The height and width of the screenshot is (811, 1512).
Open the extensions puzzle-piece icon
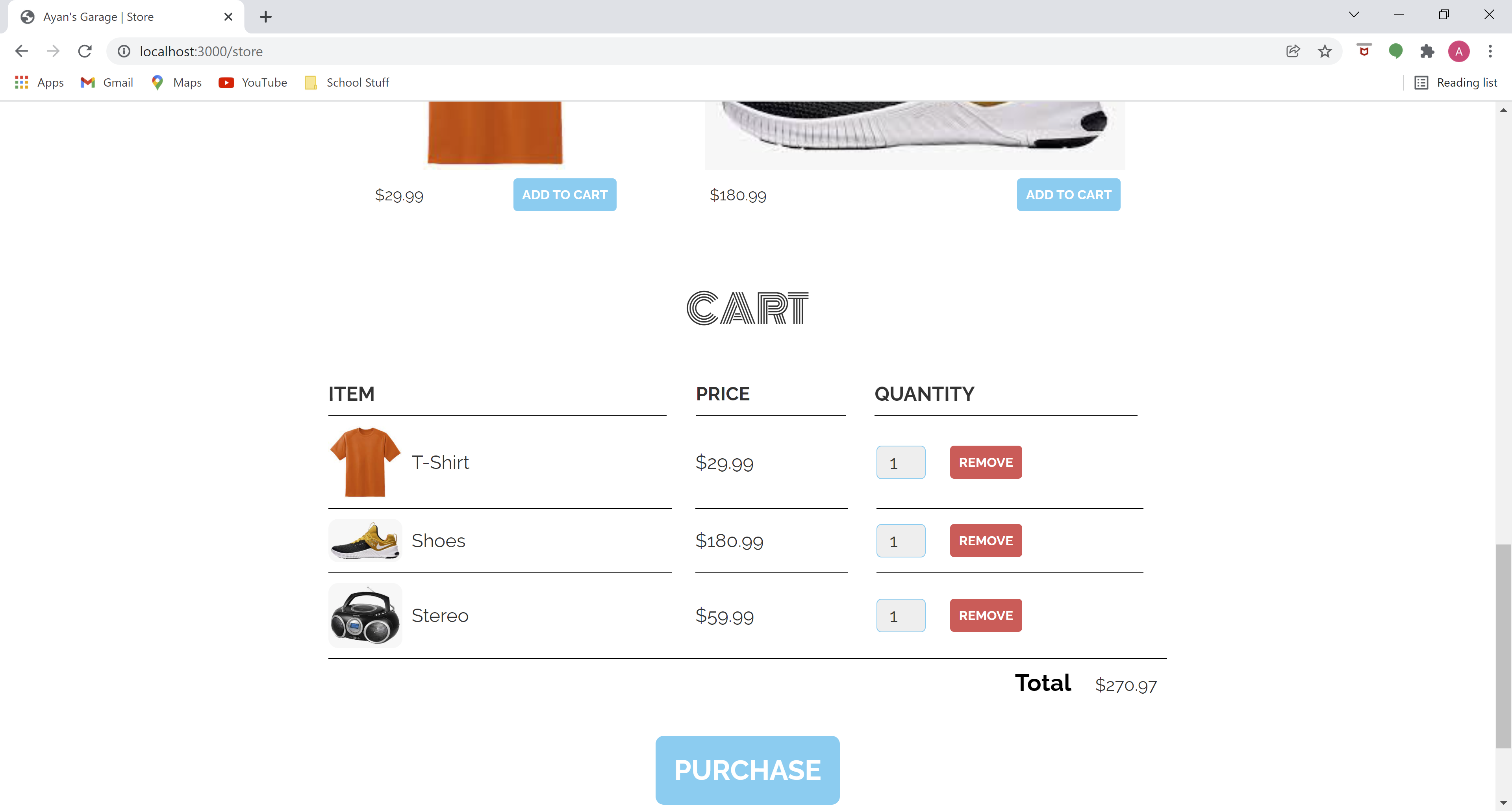[x=1428, y=51]
